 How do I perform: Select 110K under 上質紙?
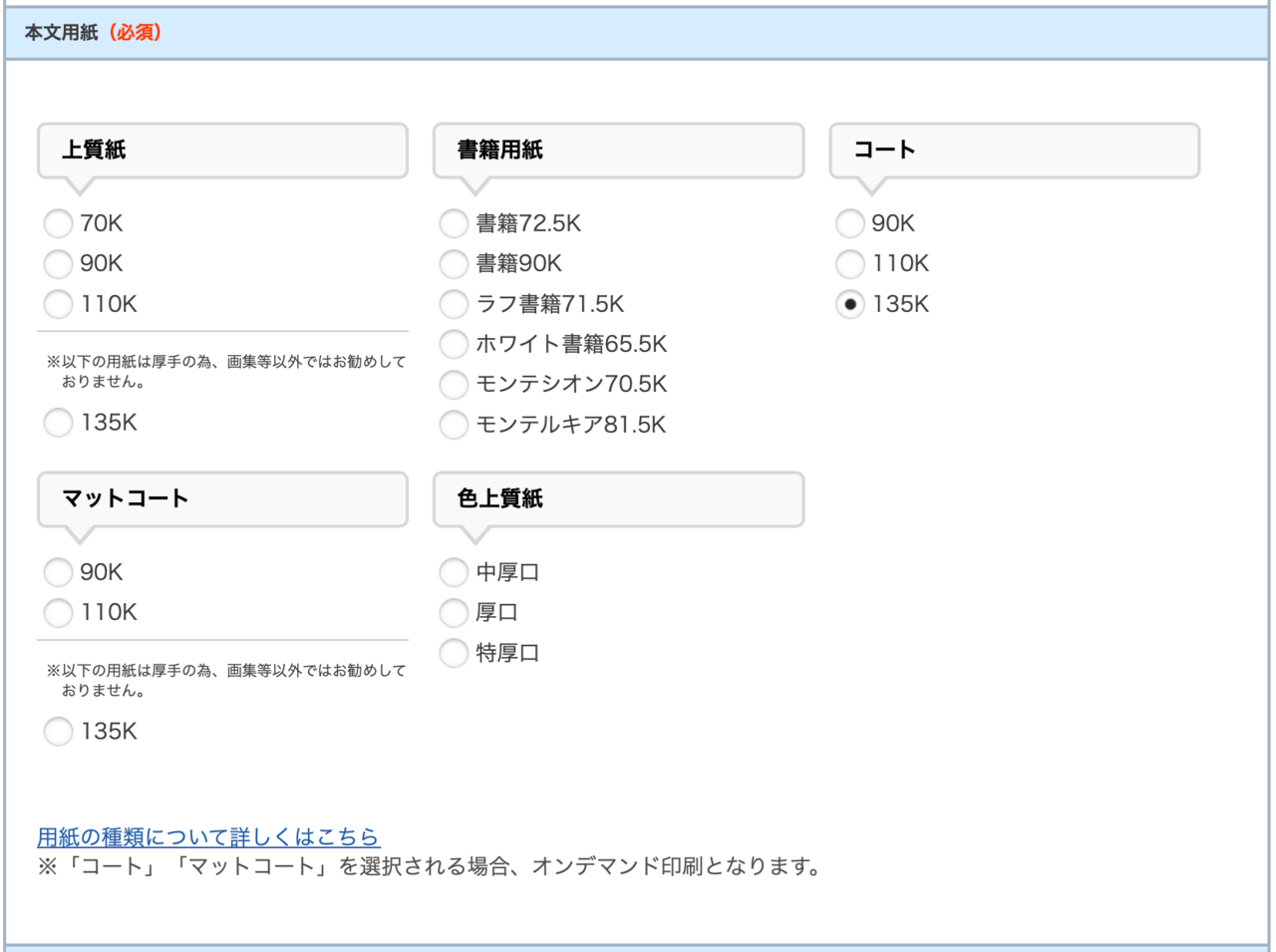(58, 304)
